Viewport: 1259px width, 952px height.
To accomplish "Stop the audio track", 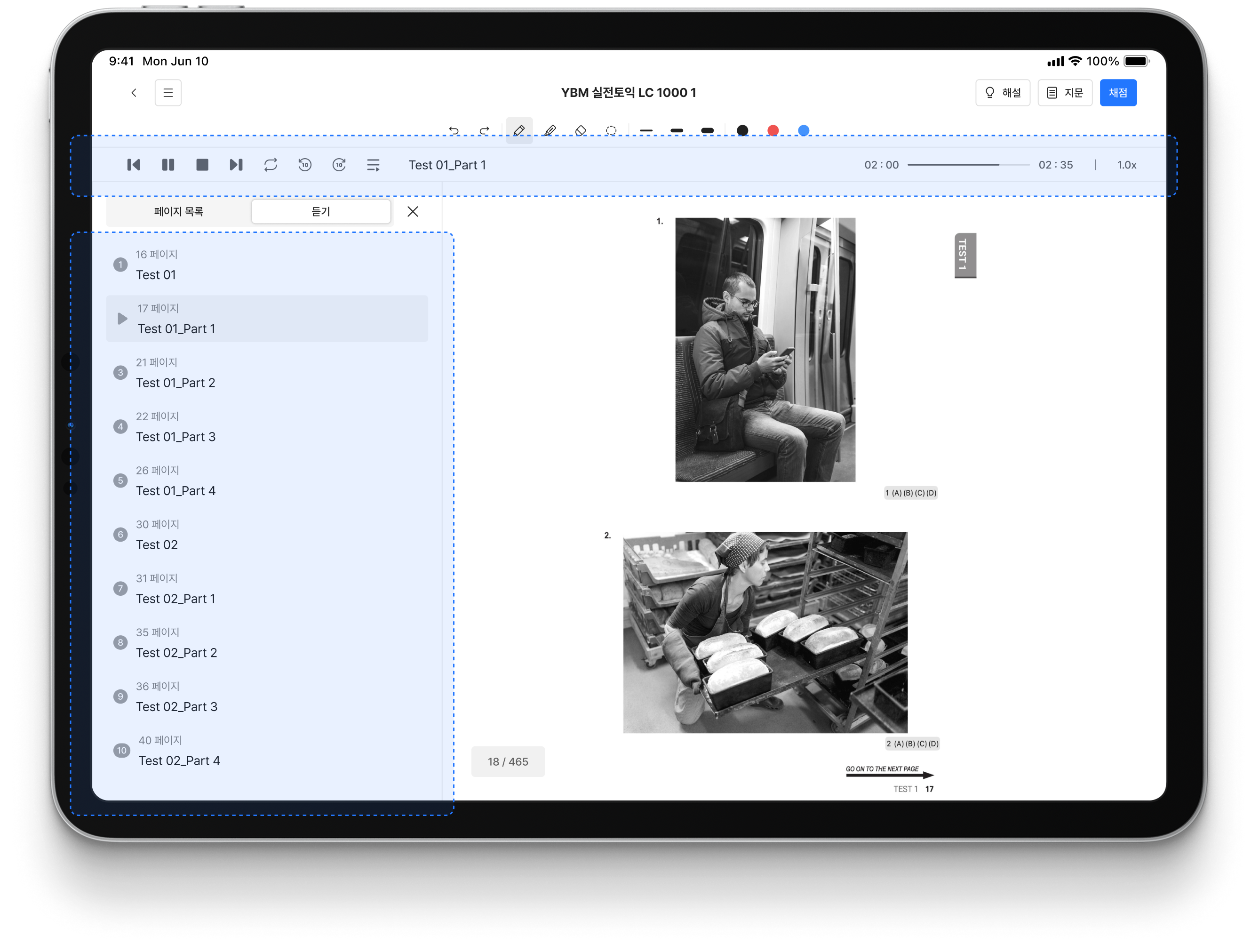I will pyautogui.click(x=202, y=165).
